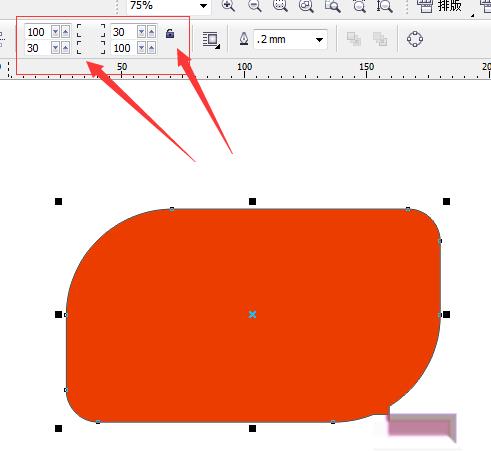Click the top-right corner radius field showing 30

124,32
